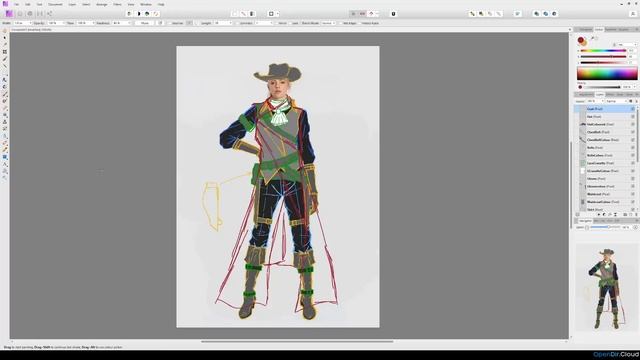Apply Auto Levels from the toolbar

pos(129,14)
